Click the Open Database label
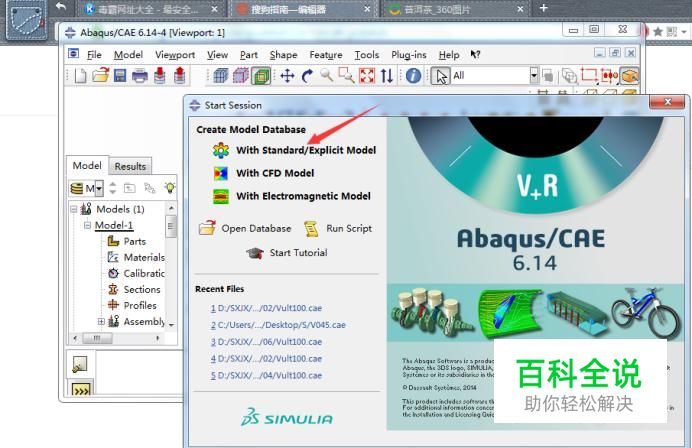The image size is (692, 448). click(x=256, y=229)
